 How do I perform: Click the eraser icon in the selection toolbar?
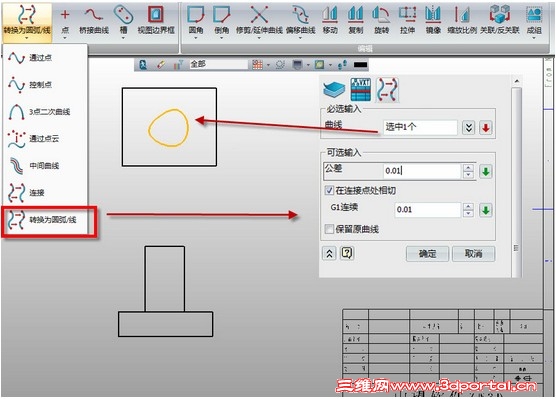click(161, 65)
